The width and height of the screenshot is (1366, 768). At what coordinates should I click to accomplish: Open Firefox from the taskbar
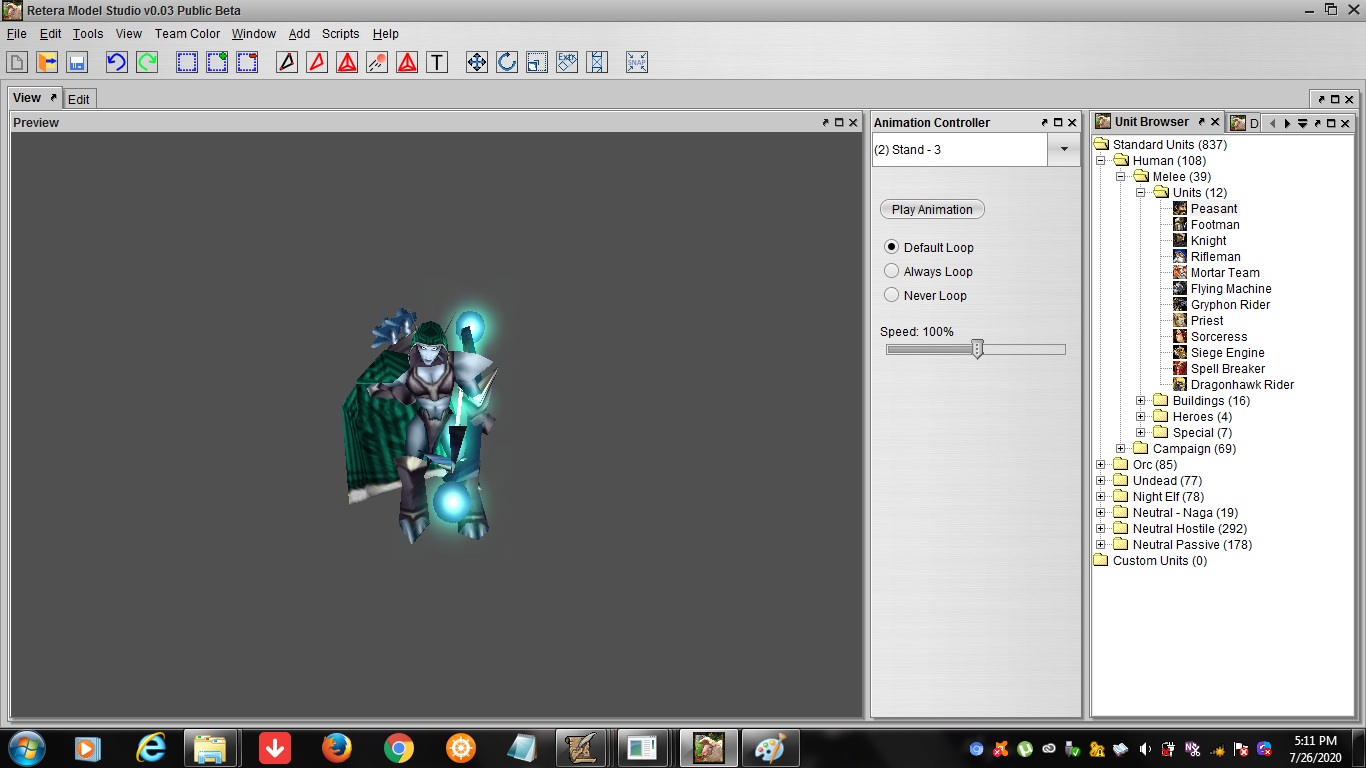point(337,748)
